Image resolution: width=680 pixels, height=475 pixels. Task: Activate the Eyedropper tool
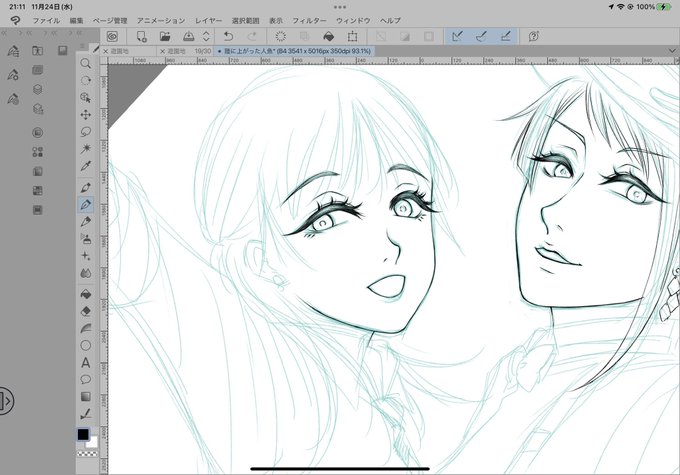click(85, 166)
